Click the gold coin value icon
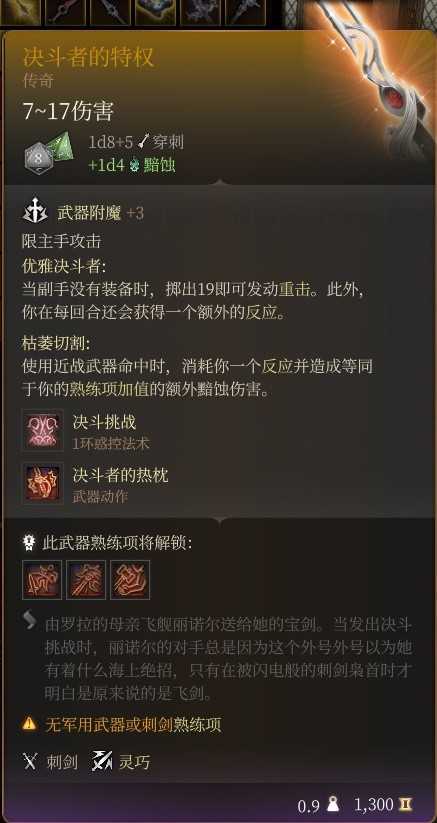This screenshot has height=823, width=437. point(406,805)
